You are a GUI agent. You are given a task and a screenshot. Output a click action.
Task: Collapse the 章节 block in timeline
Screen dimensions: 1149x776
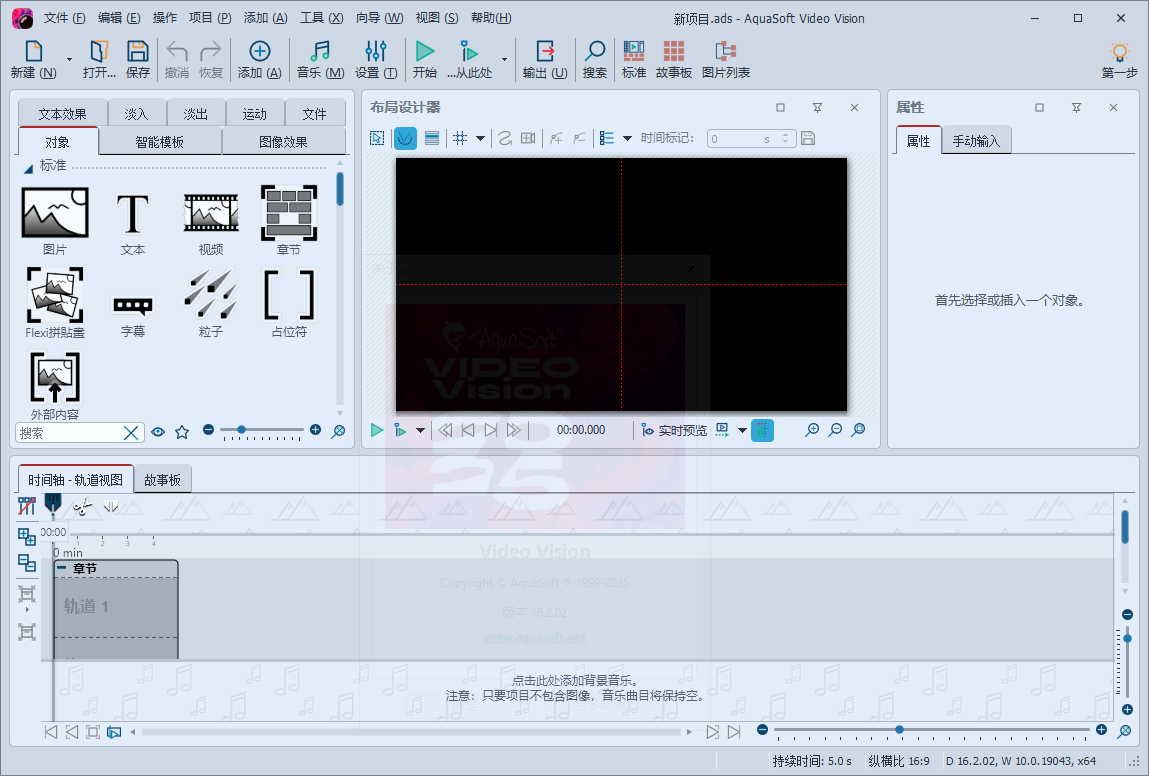coord(62,567)
